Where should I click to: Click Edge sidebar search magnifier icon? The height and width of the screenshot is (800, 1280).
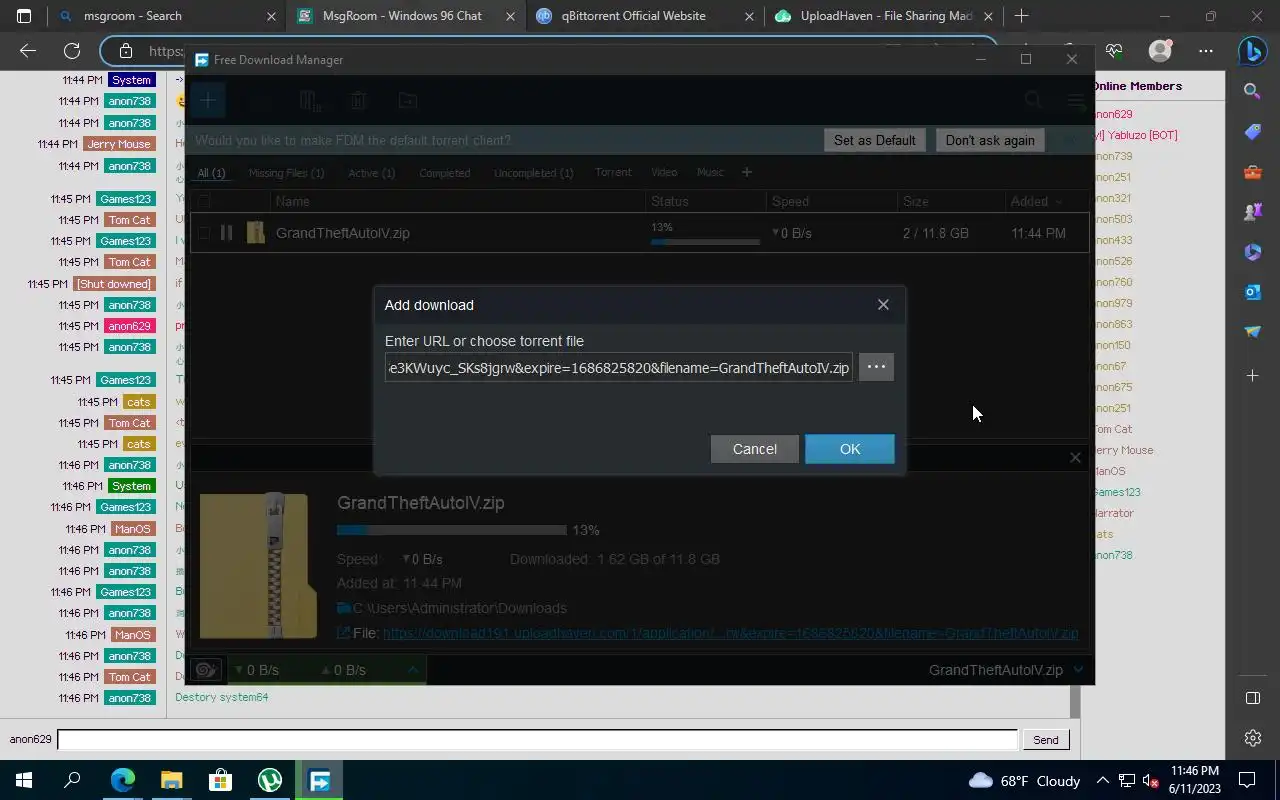tap(1252, 91)
